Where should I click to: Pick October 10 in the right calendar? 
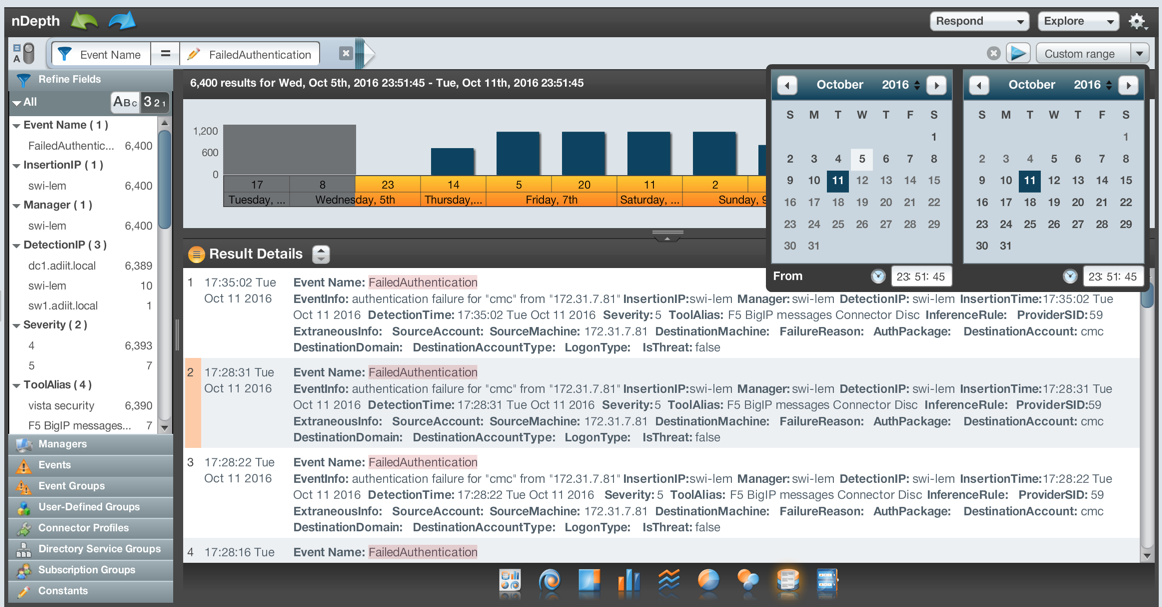pyautogui.click(x=1006, y=180)
